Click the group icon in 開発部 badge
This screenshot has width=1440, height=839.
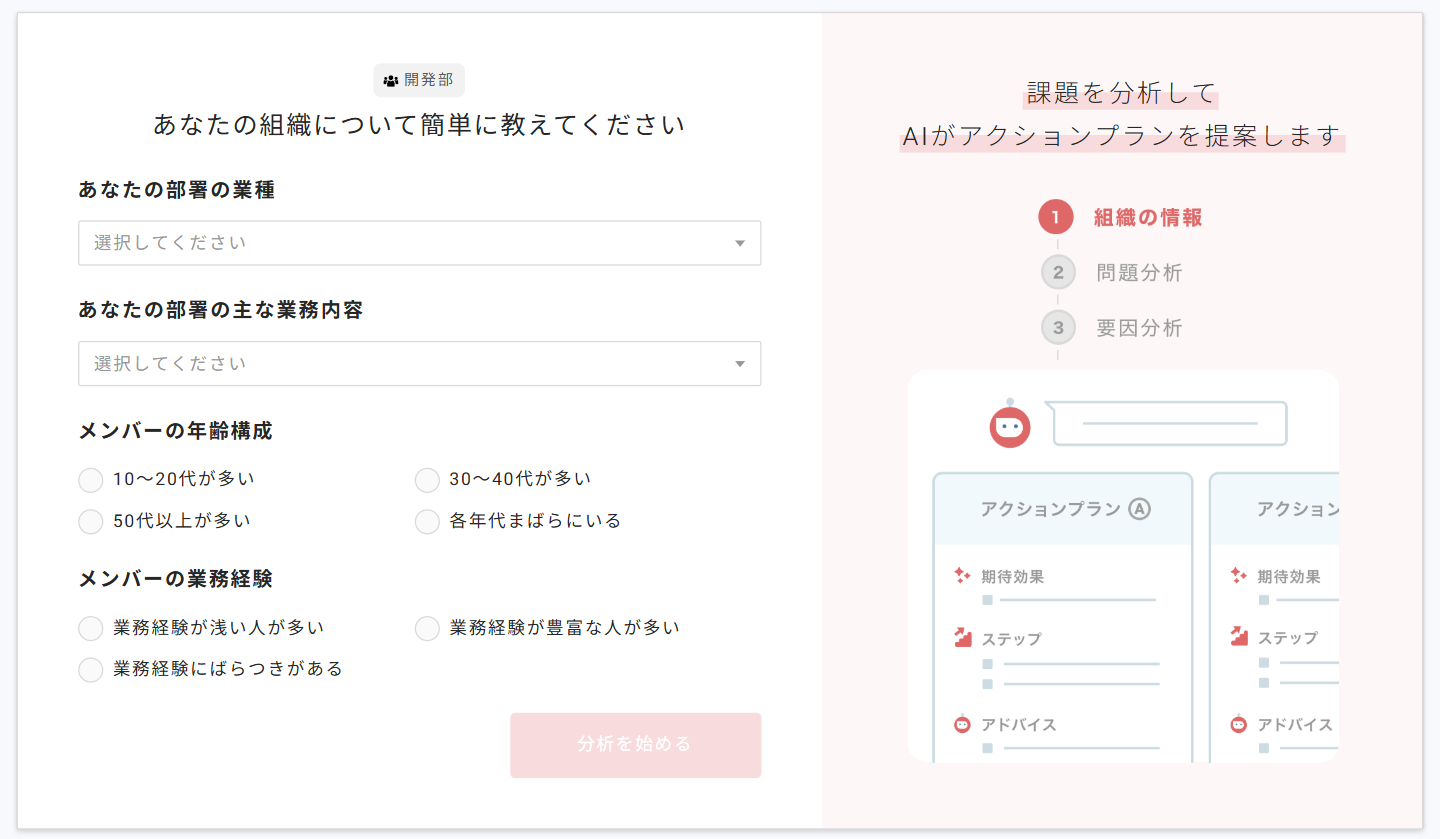pos(391,81)
